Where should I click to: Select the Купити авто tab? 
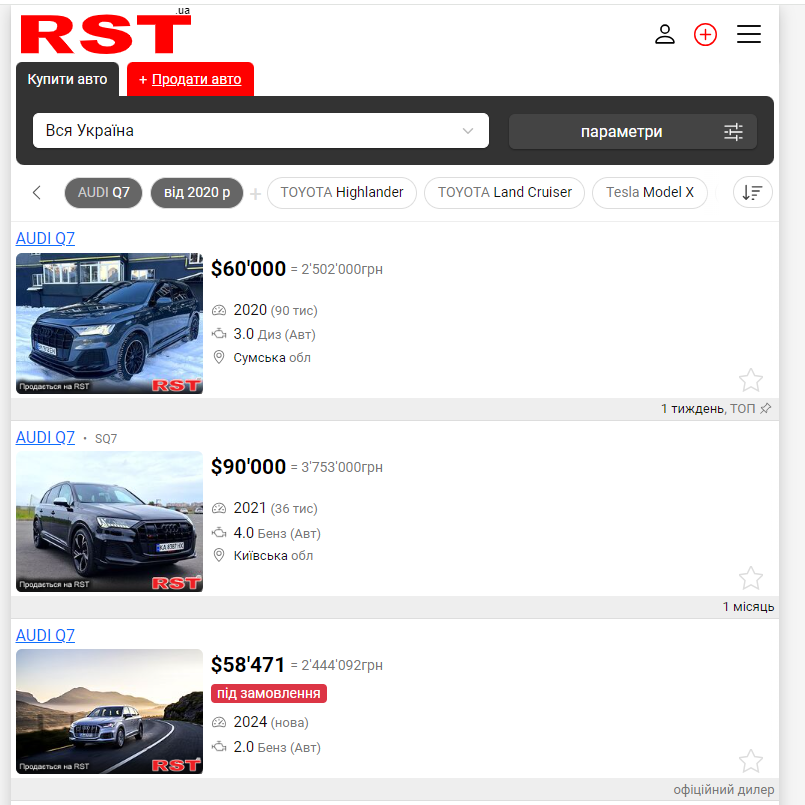click(68, 79)
